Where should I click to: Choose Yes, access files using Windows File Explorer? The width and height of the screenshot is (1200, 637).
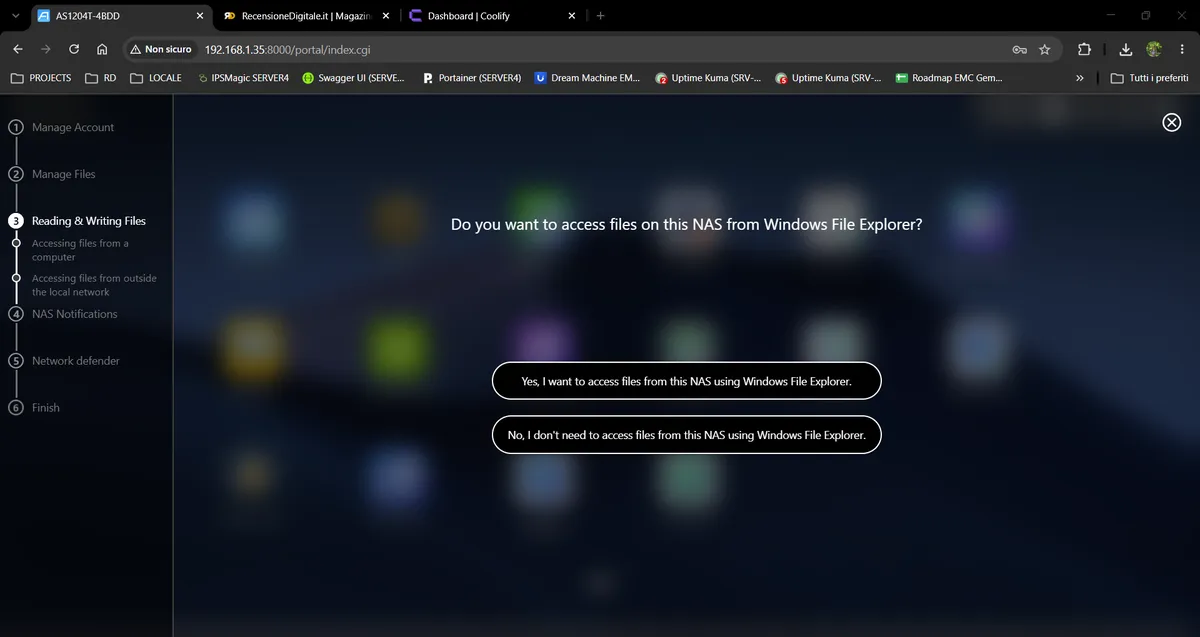(687, 381)
